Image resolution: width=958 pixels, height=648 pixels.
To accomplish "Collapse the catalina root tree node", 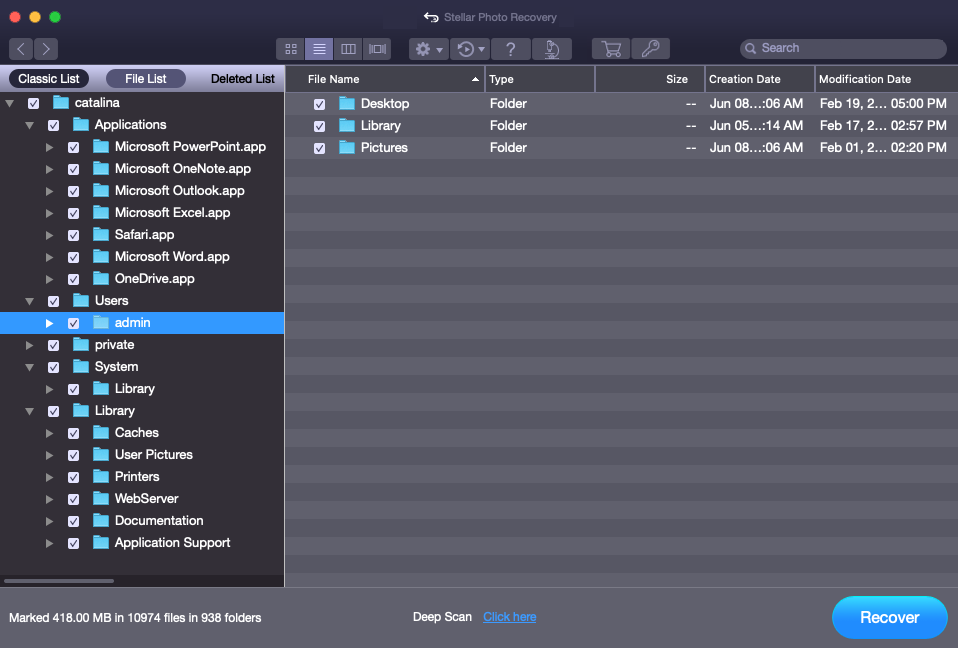I will coord(10,103).
